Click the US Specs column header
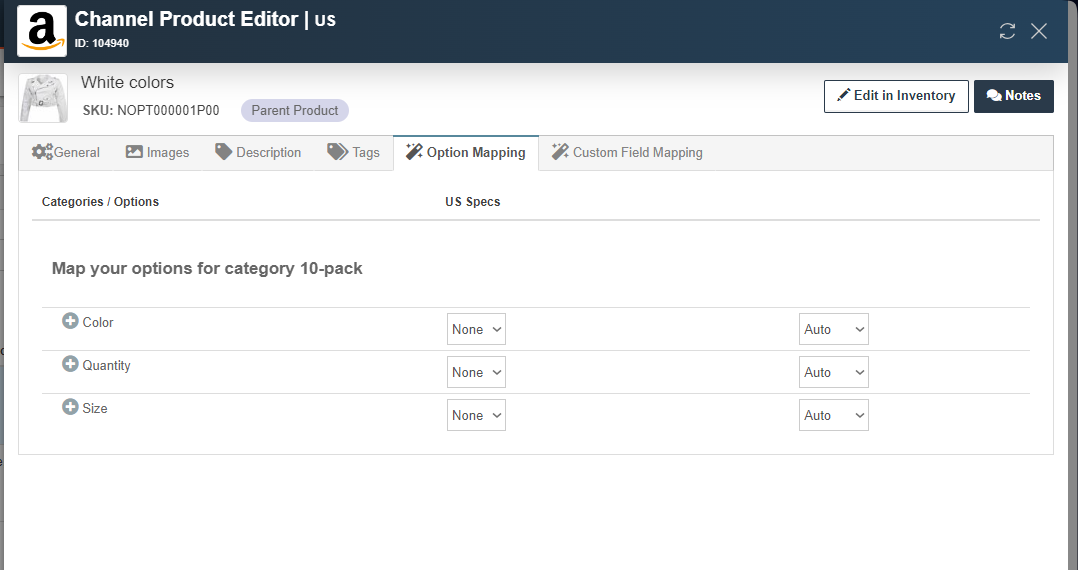Viewport: 1078px width, 570px height. tap(473, 201)
